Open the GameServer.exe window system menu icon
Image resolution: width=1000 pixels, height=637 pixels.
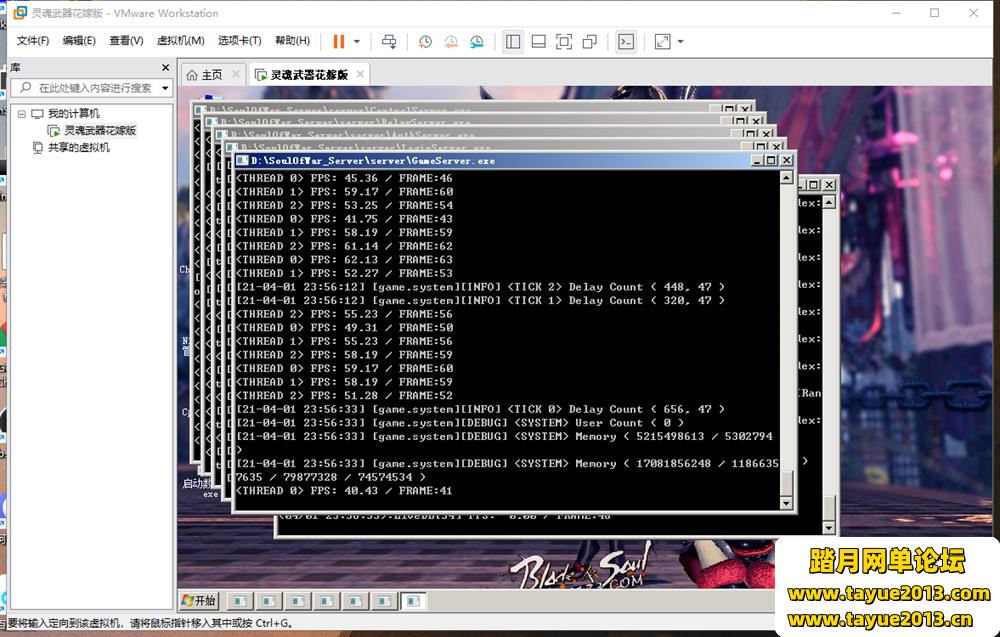(242, 161)
